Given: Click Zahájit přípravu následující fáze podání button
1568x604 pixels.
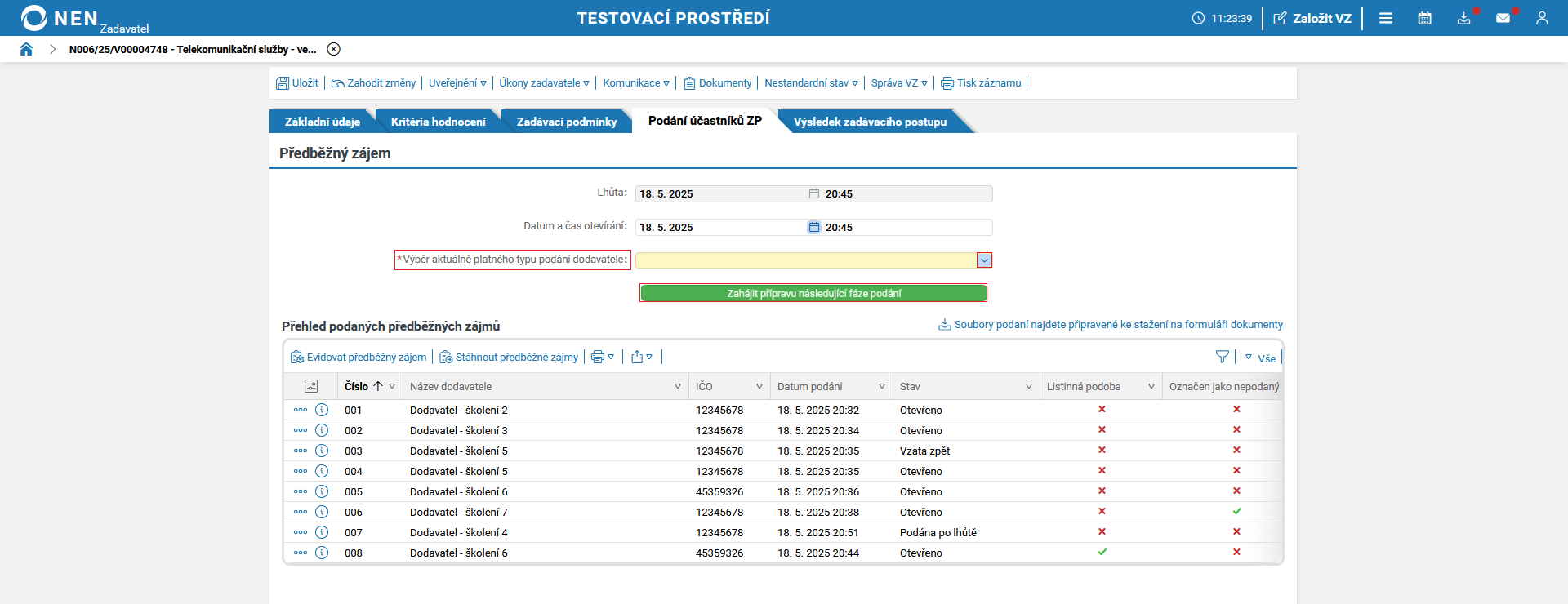Looking at the screenshot, I should [x=813, y=293].
